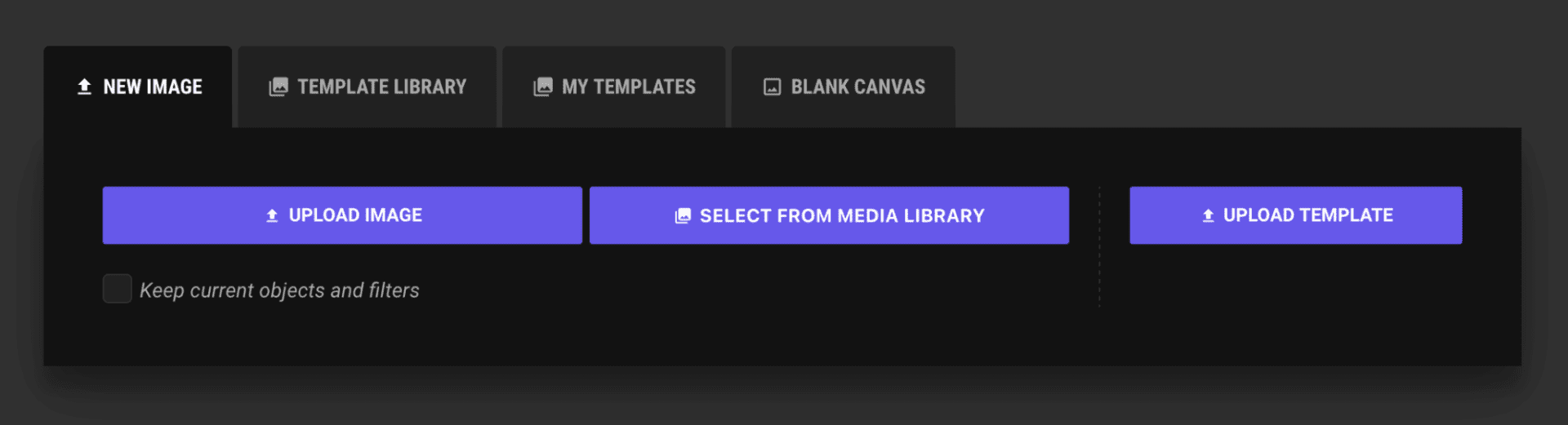Click the word "LIBRARY" in Template Library tab
1568x425 pixels.
coord(430,86)
